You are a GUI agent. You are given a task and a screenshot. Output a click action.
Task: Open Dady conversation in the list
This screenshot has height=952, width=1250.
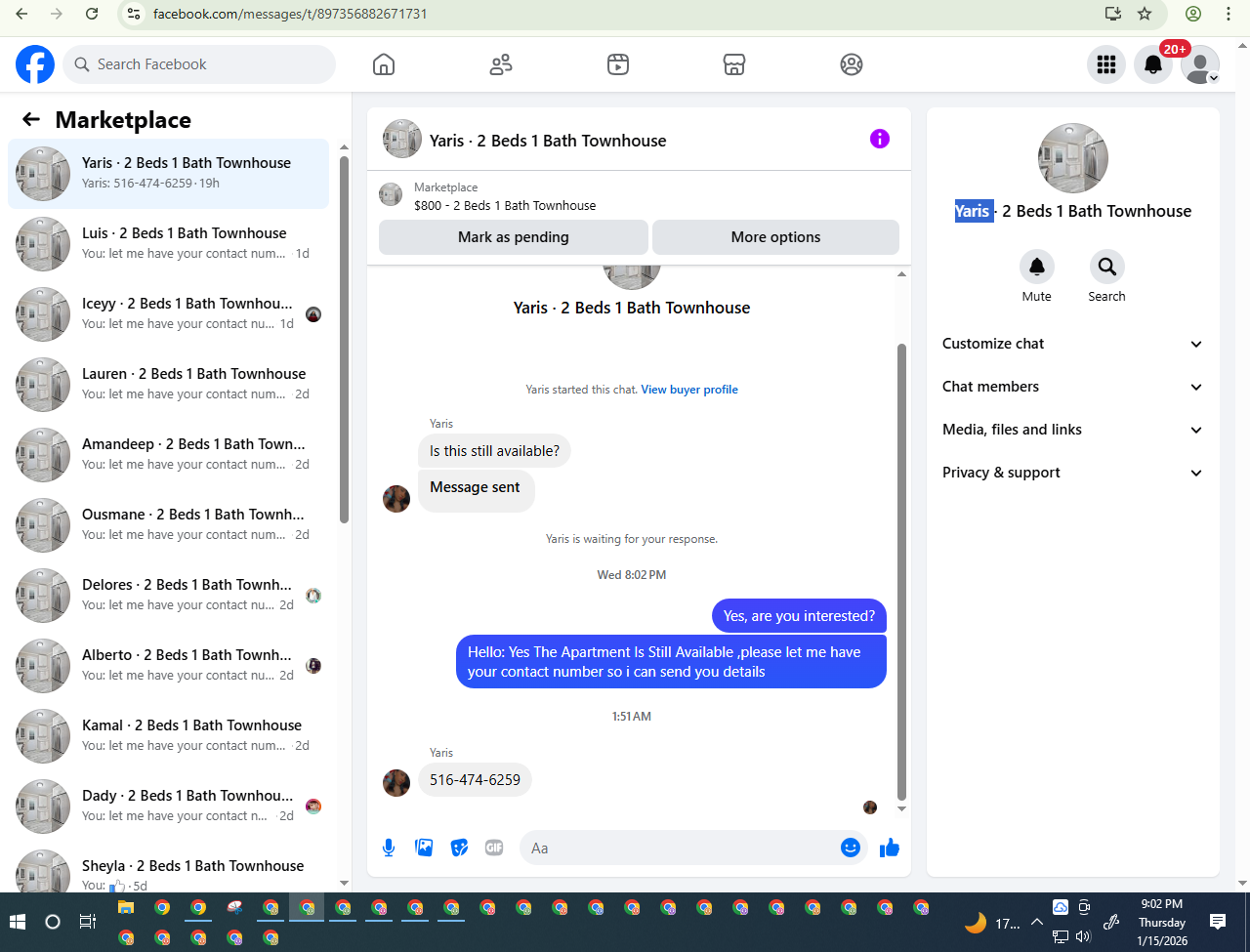pyautogui.click(x=169, y=807)
